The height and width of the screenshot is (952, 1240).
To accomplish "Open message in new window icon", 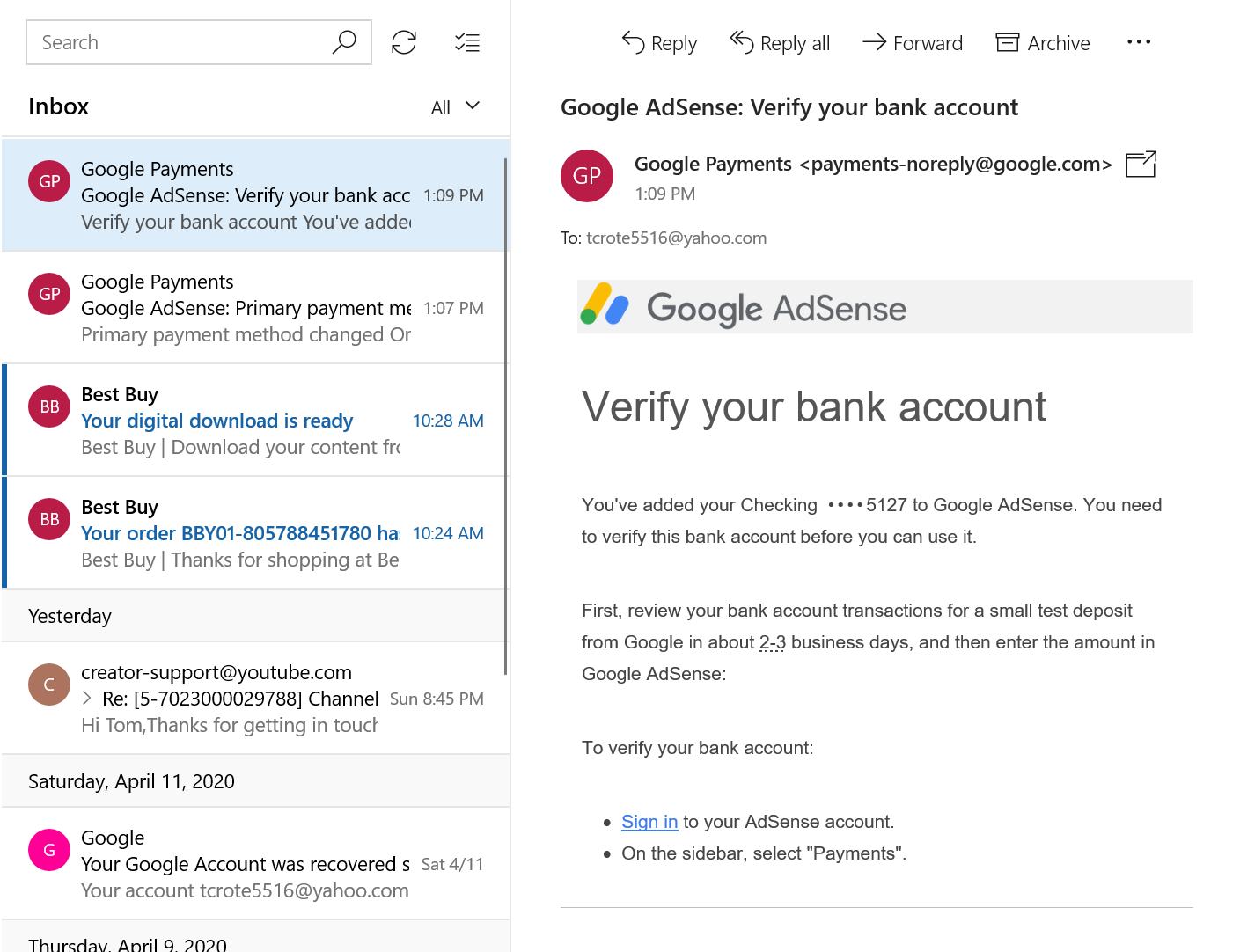I will 1141,164.
